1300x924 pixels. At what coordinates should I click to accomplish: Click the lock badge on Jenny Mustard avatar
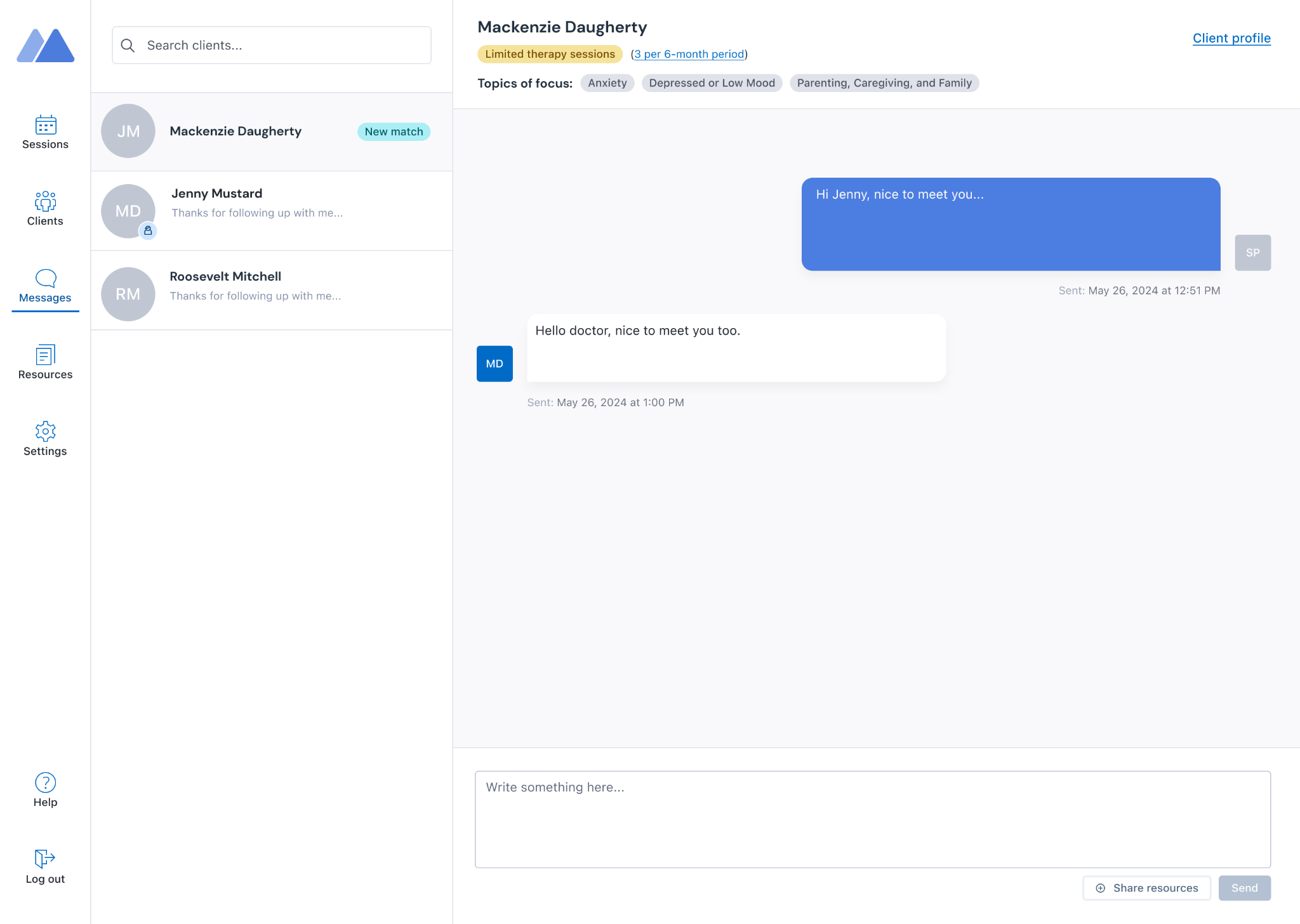(148, 231)
